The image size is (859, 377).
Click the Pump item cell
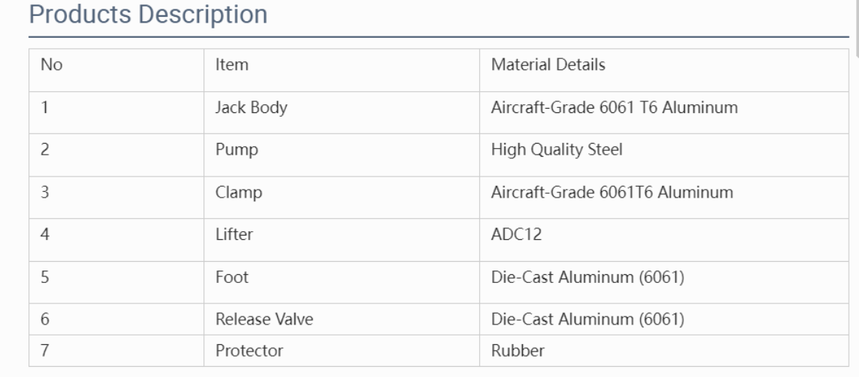341,155
